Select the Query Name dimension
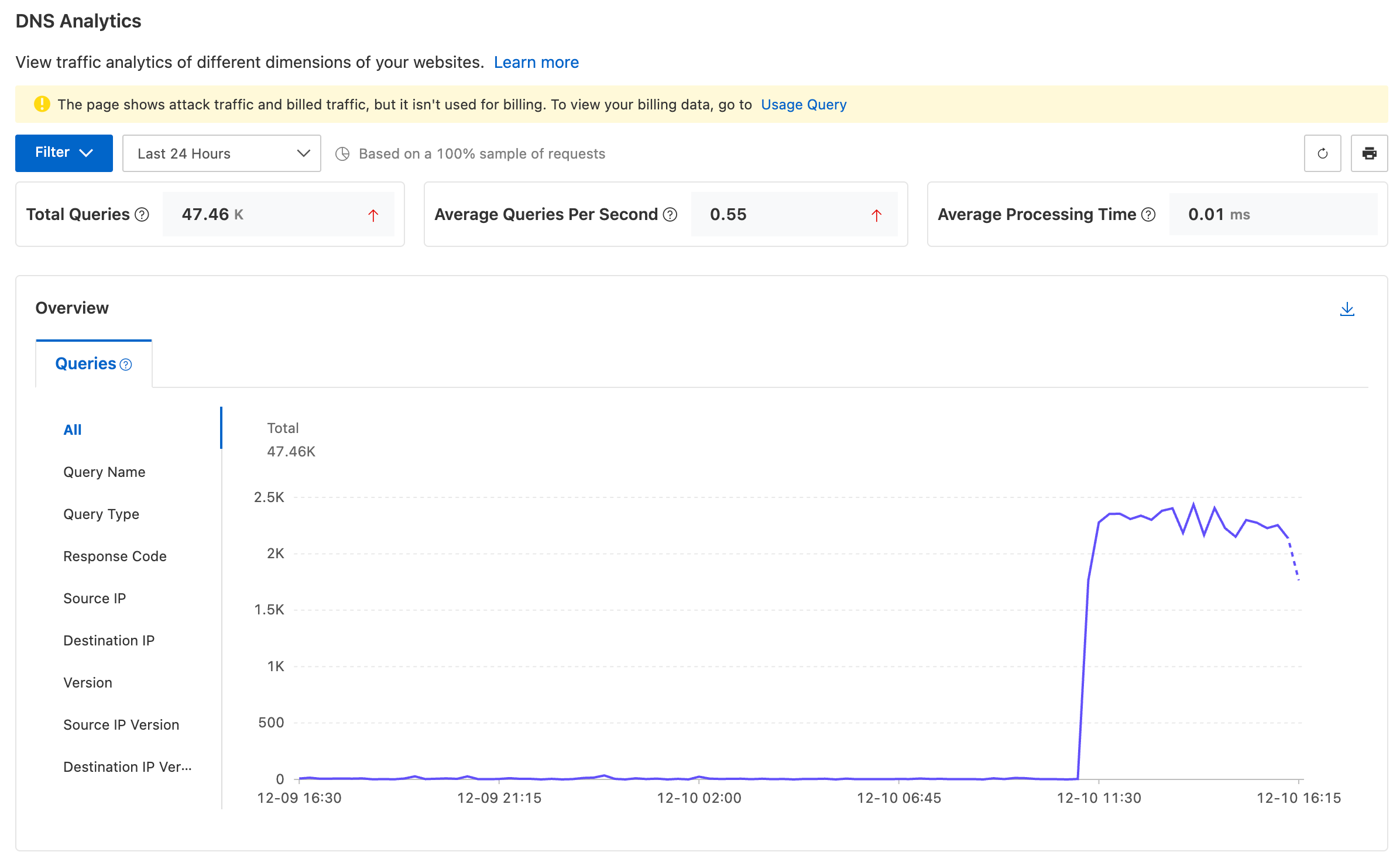Viewport: 1400px width, 859px height. [x=104, y=472]
